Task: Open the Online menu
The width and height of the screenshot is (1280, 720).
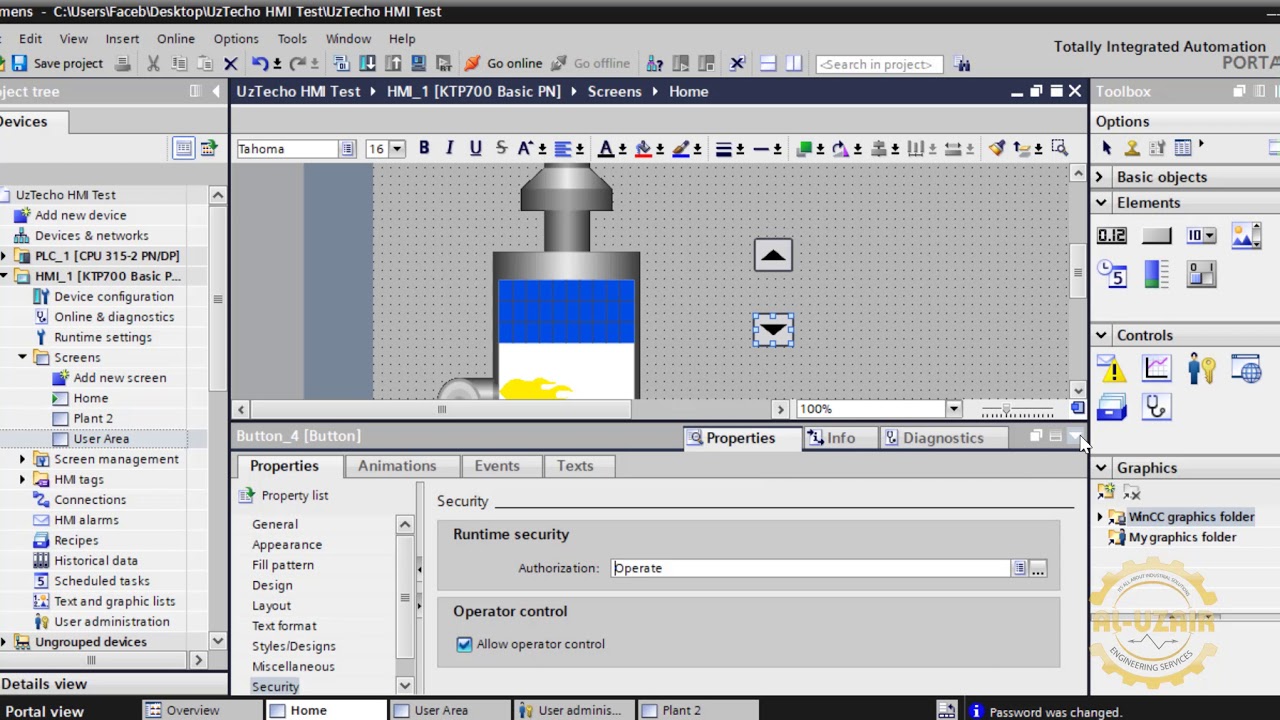Action: click(175, 39)
